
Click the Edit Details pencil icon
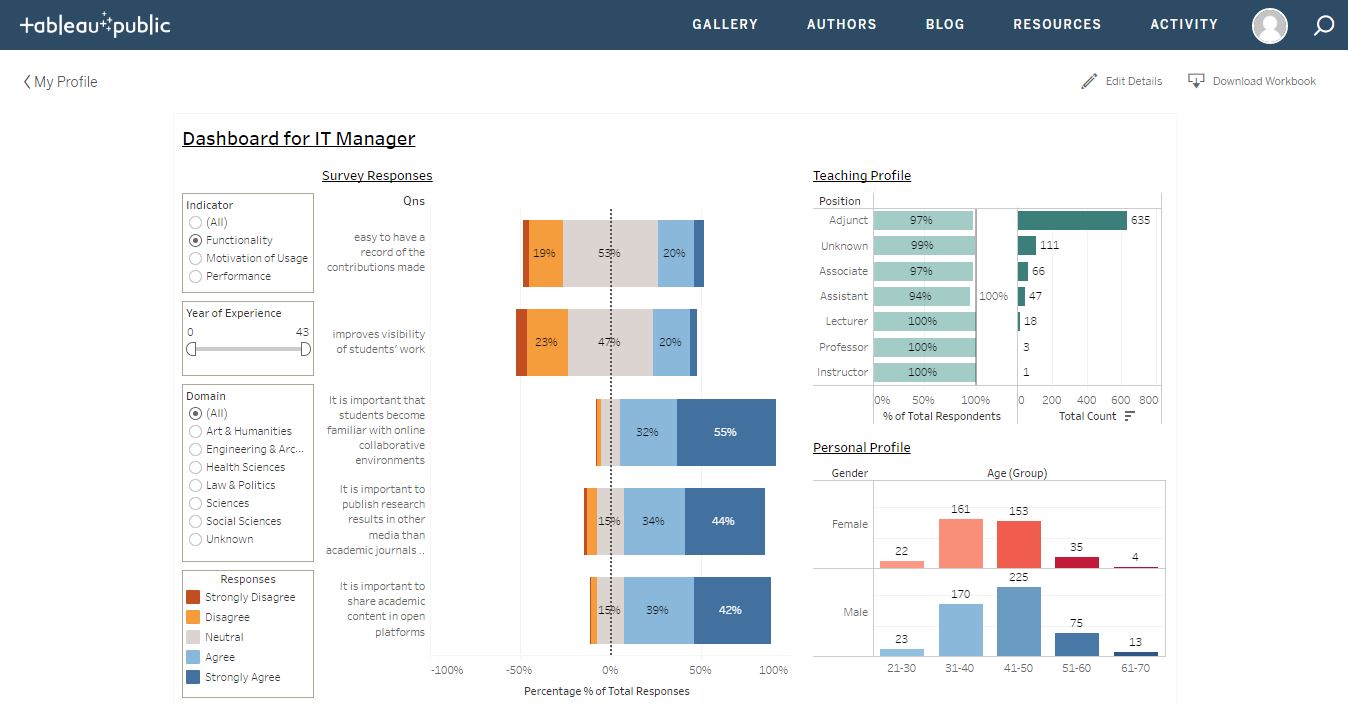[1089, 81]
